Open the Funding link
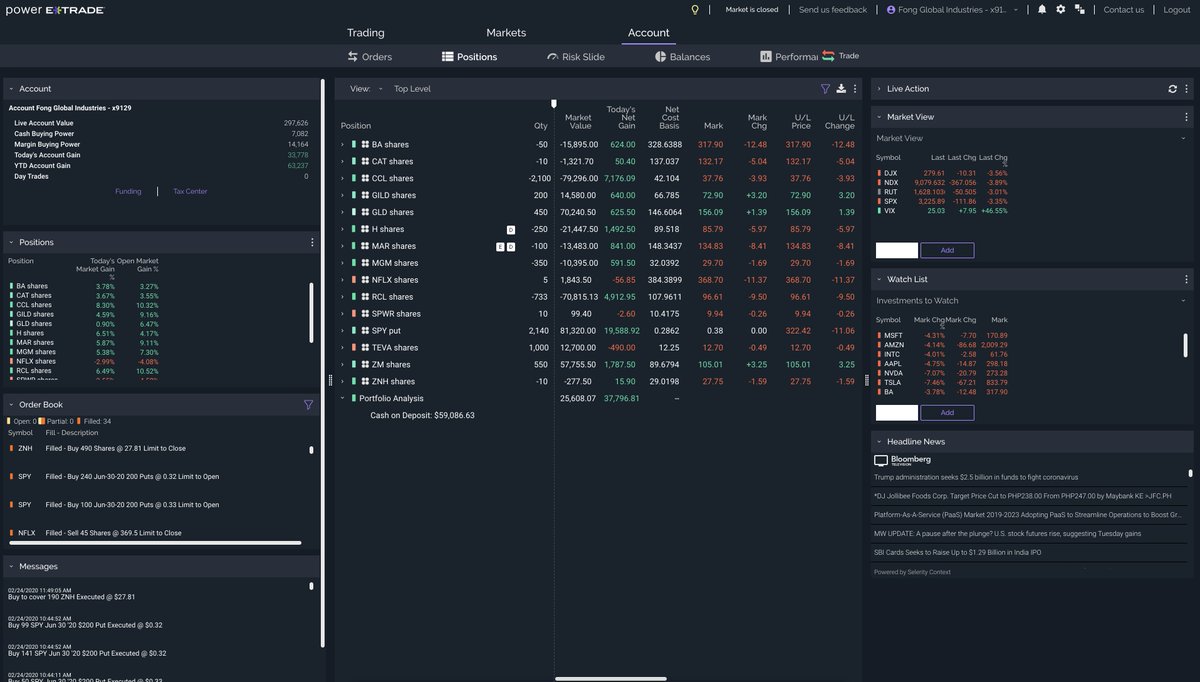 tap(128, 191)
